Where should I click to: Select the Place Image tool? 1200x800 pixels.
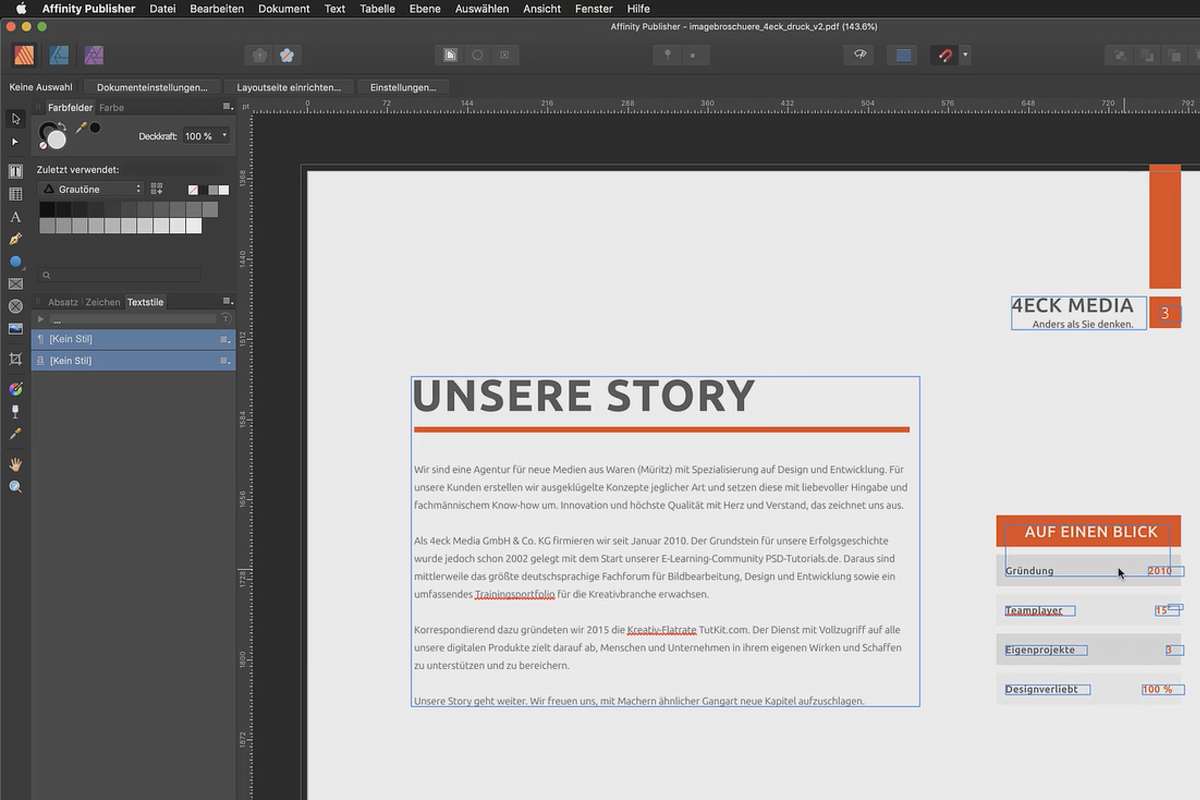pos(15,329)
